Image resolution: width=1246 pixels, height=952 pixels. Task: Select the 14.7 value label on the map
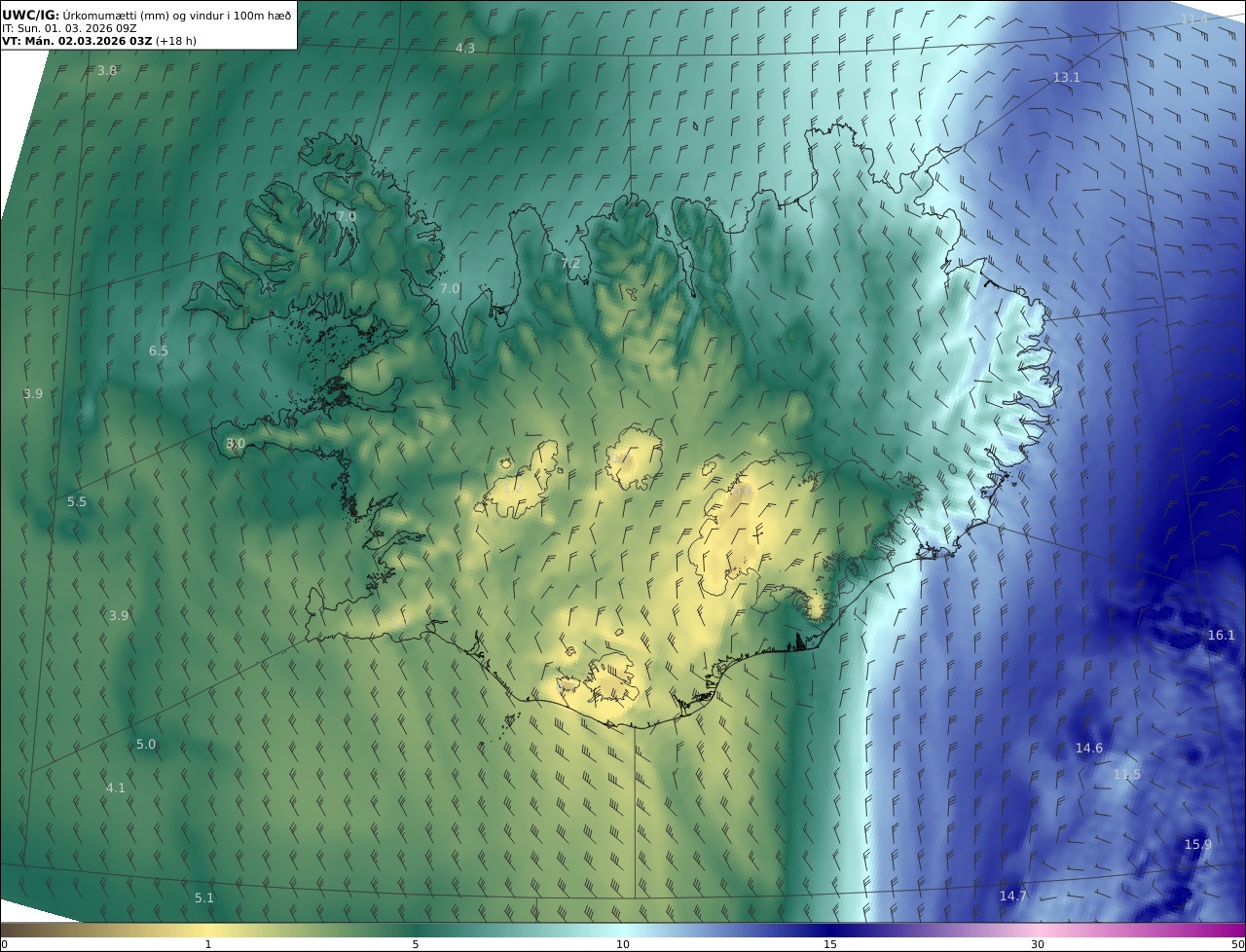point(1012,896)
